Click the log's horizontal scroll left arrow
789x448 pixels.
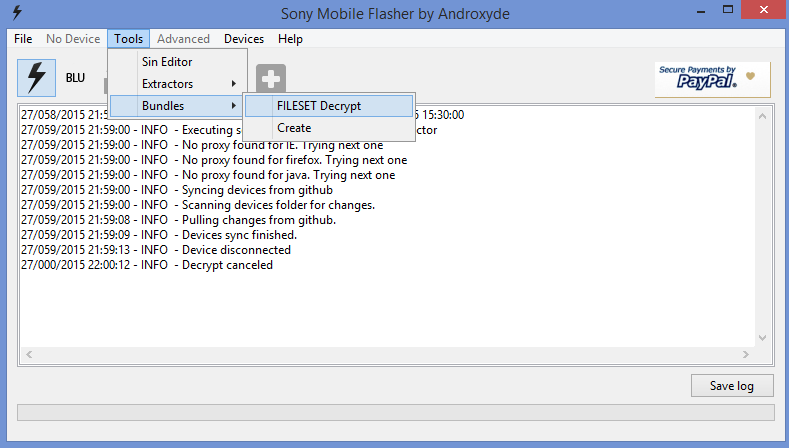click(x=28, y=354)
